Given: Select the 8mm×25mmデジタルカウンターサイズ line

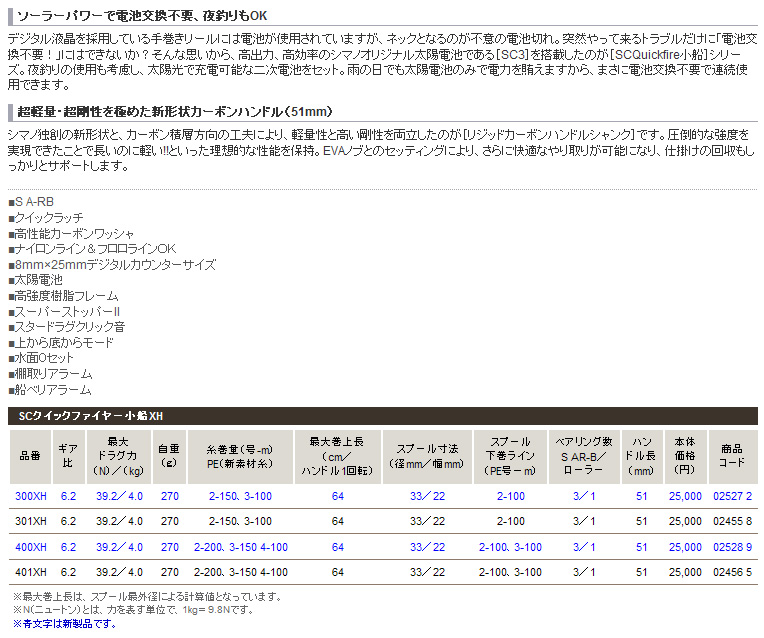Looking at the screenshot, I should coord(112,265).
